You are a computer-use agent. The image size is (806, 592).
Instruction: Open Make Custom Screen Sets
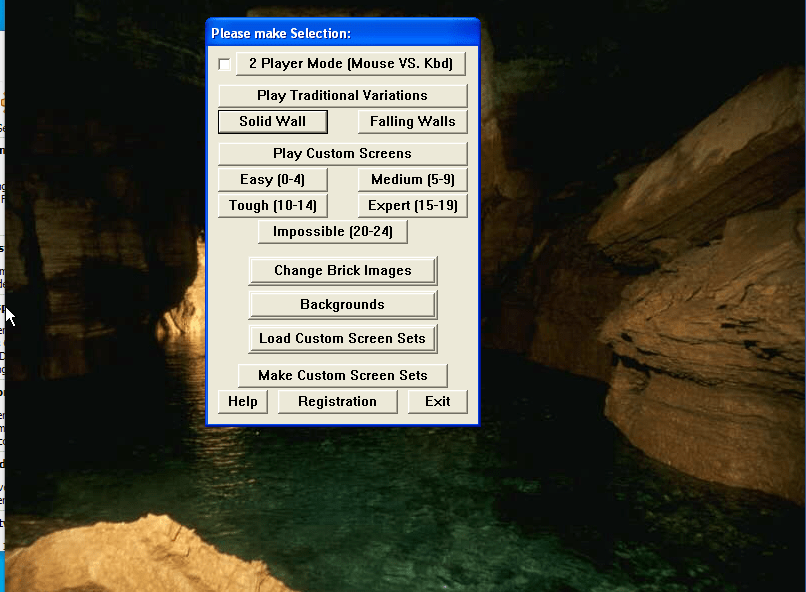coord(342,375)
